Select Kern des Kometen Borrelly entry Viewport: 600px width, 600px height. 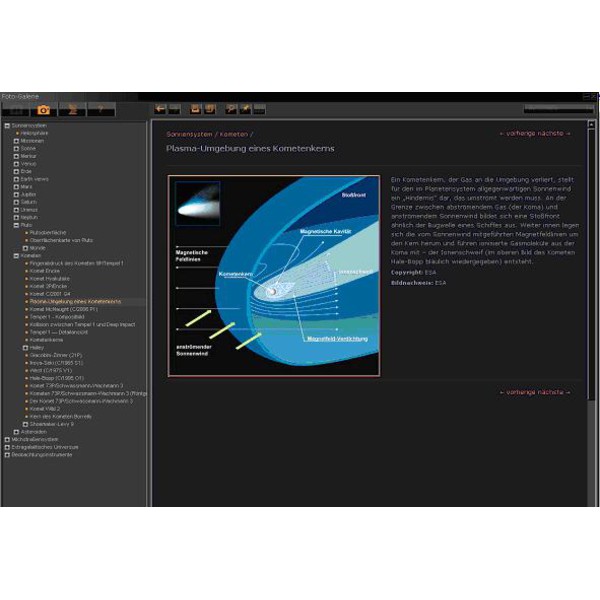pyautogui.click(x=60, y=416)
